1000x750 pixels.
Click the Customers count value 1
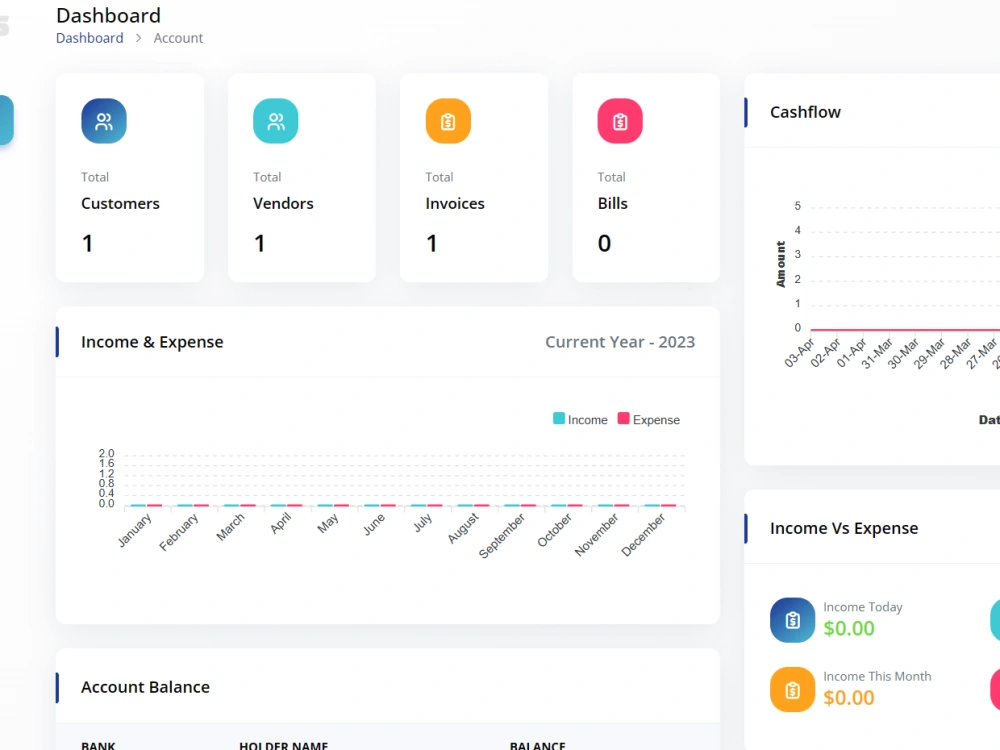coord(87,244)
